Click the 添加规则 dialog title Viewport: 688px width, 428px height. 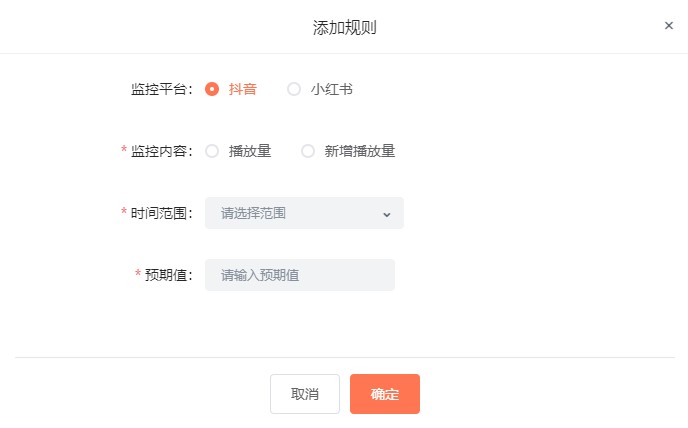tap(344, 27)
